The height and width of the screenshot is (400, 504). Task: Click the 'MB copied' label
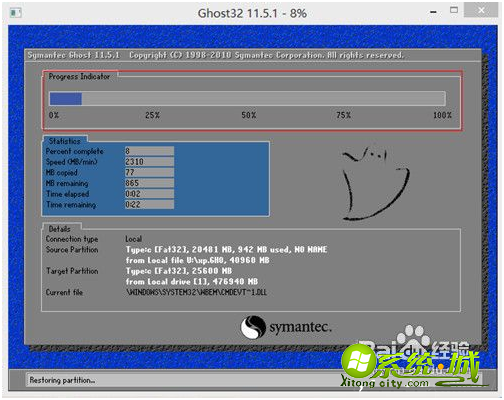tap(62, 172)
